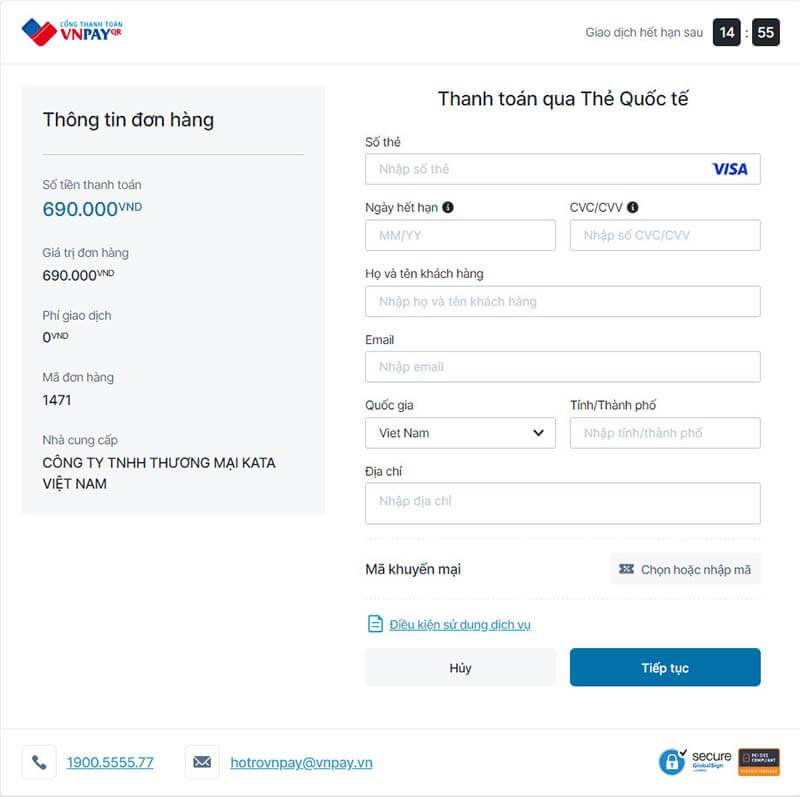Click the phone hotline icon

pos(39,762)
